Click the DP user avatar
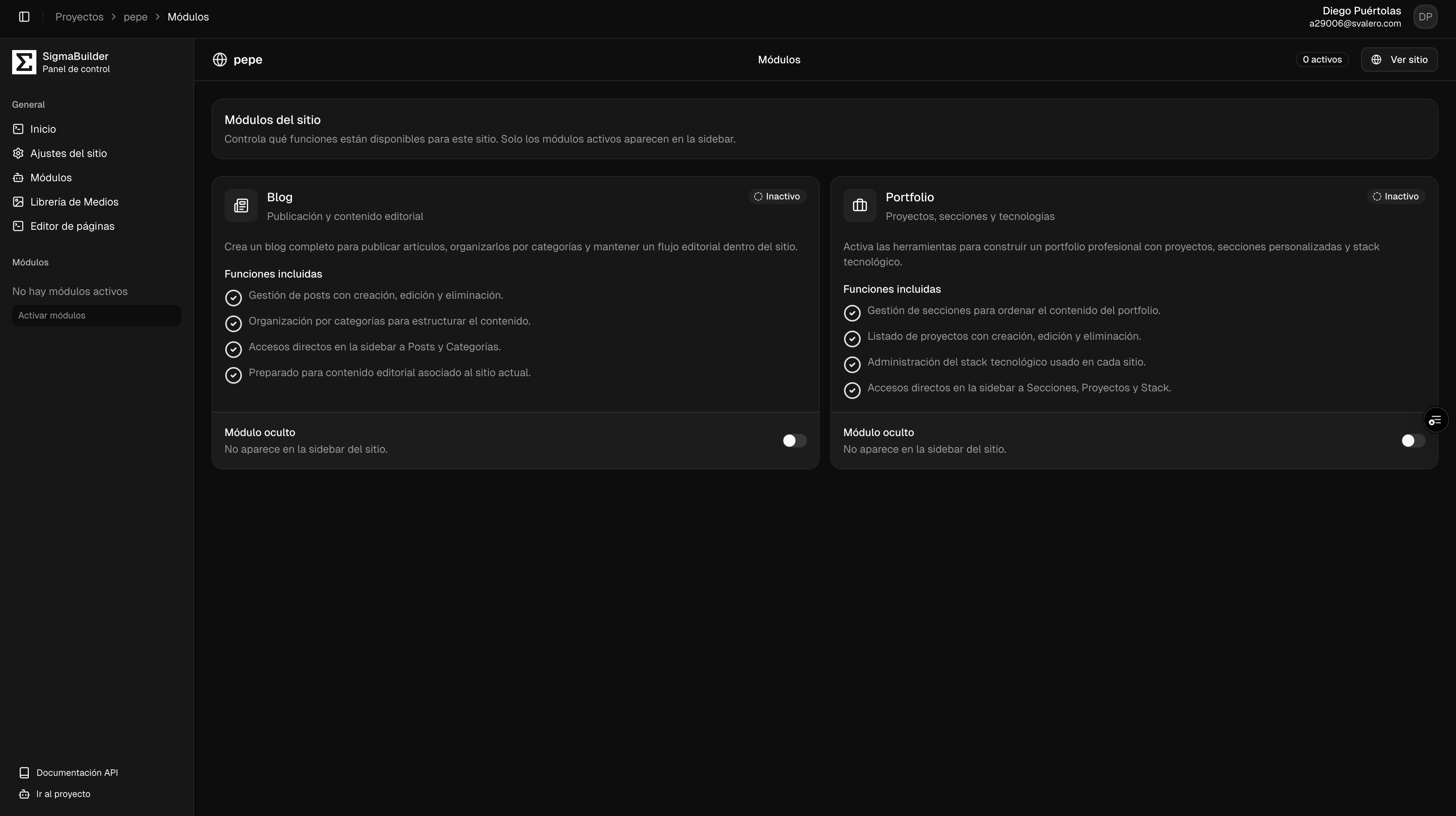Viewport: 1456px width, 816px height. [1426, 17]
